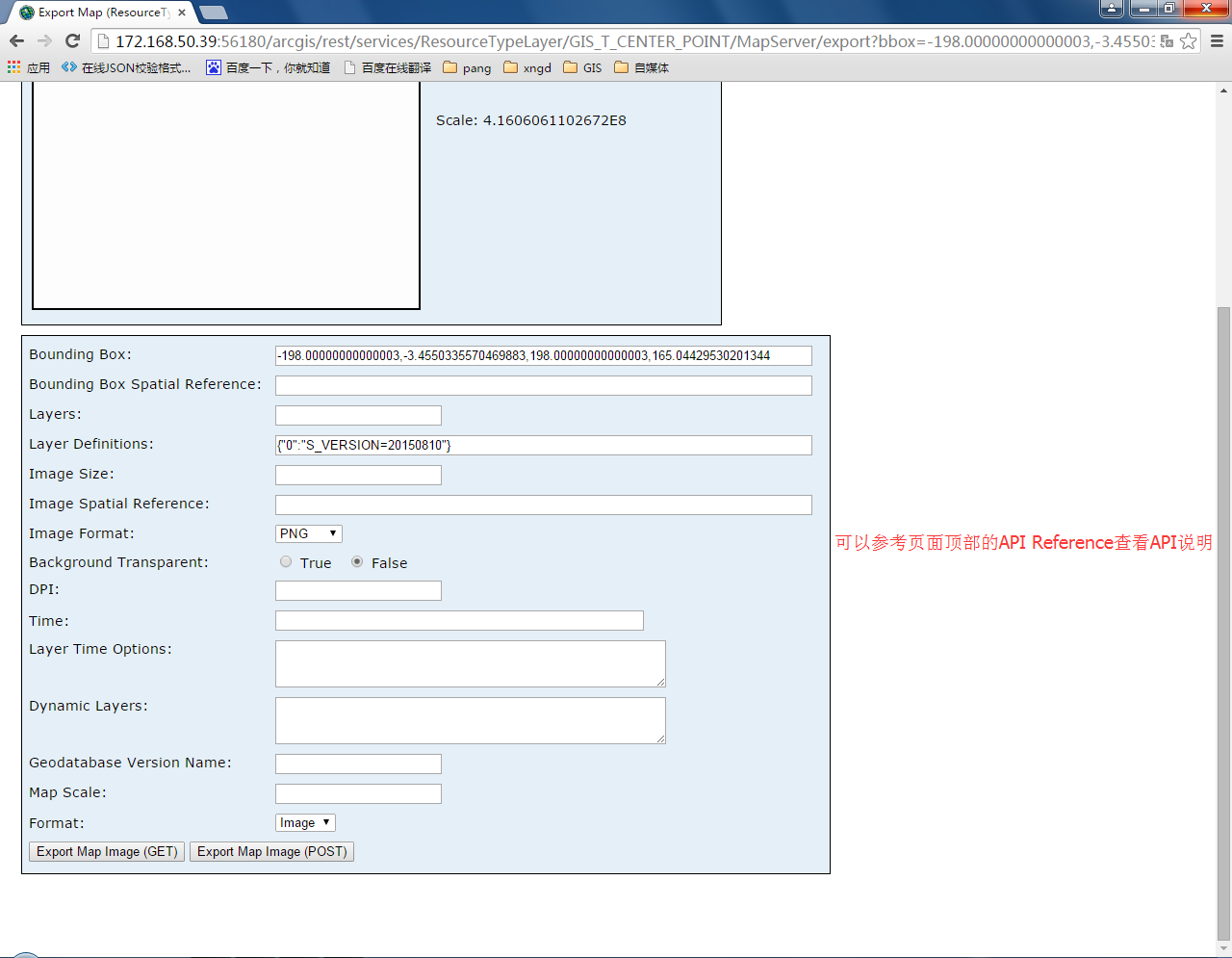The width and height of the screenshot is (1232, 958).
Task: Open the 百度在线翻译 bookmark
Action: (x=387, y=67)
